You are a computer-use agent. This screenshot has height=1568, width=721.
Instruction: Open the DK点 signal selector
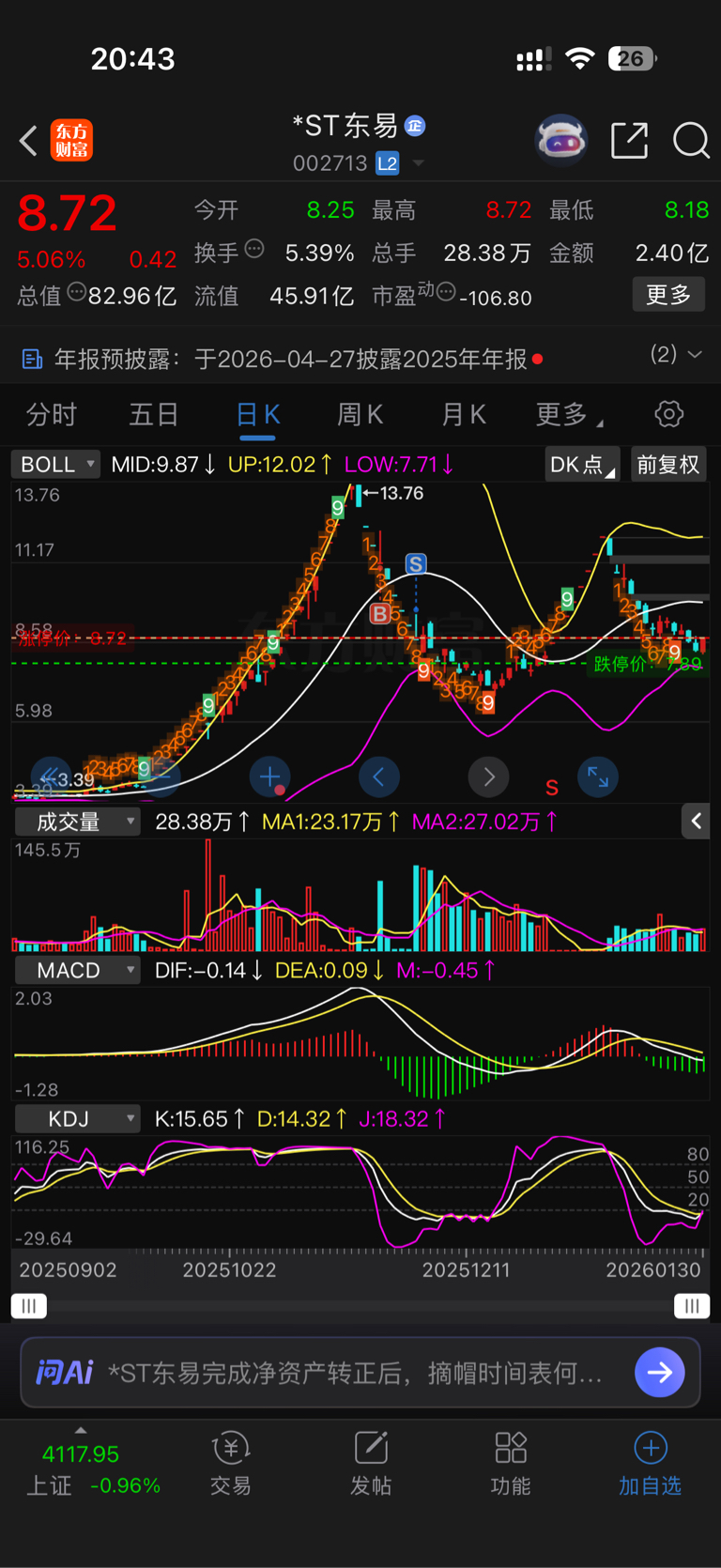coord(582,464)
